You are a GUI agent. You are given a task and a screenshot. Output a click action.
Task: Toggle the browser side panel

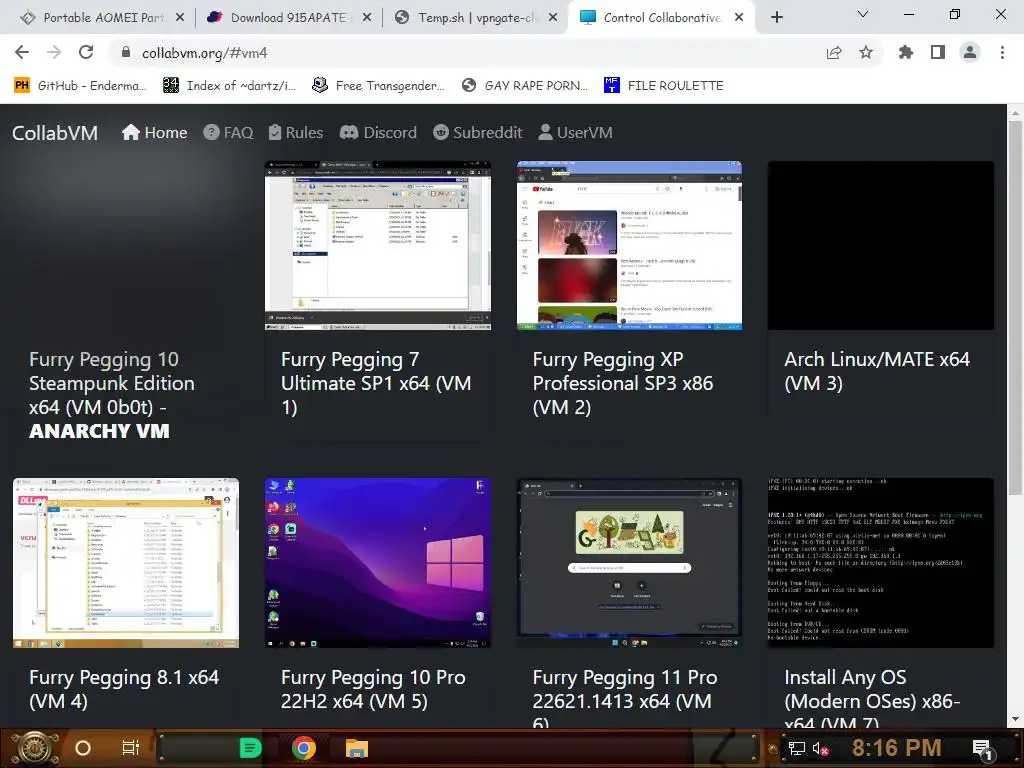click(x=938, y=53)
